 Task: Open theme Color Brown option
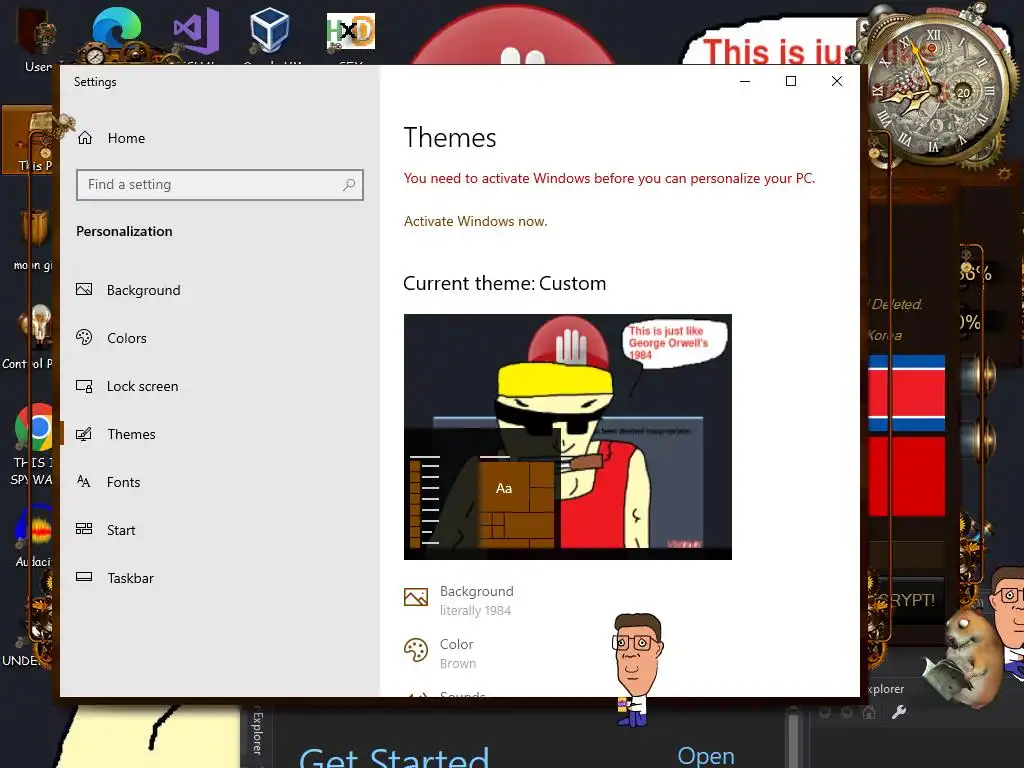point(458,653)
